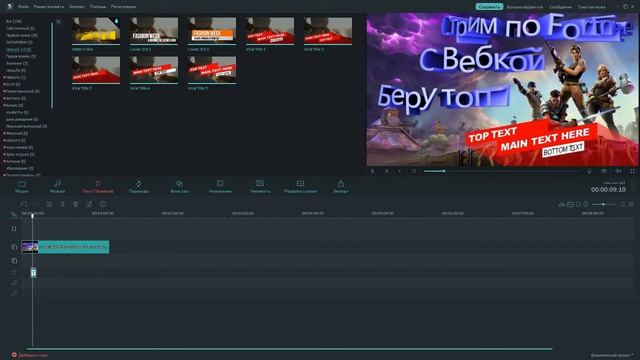Toggle the grid view button beside category list

pyautogui.click(x=59, y=22)
